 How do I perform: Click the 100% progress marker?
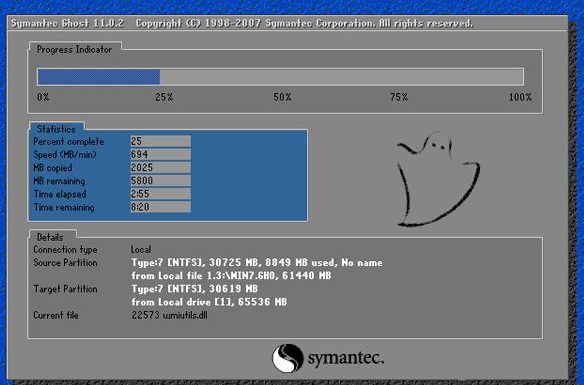click(x=520, y=97)
